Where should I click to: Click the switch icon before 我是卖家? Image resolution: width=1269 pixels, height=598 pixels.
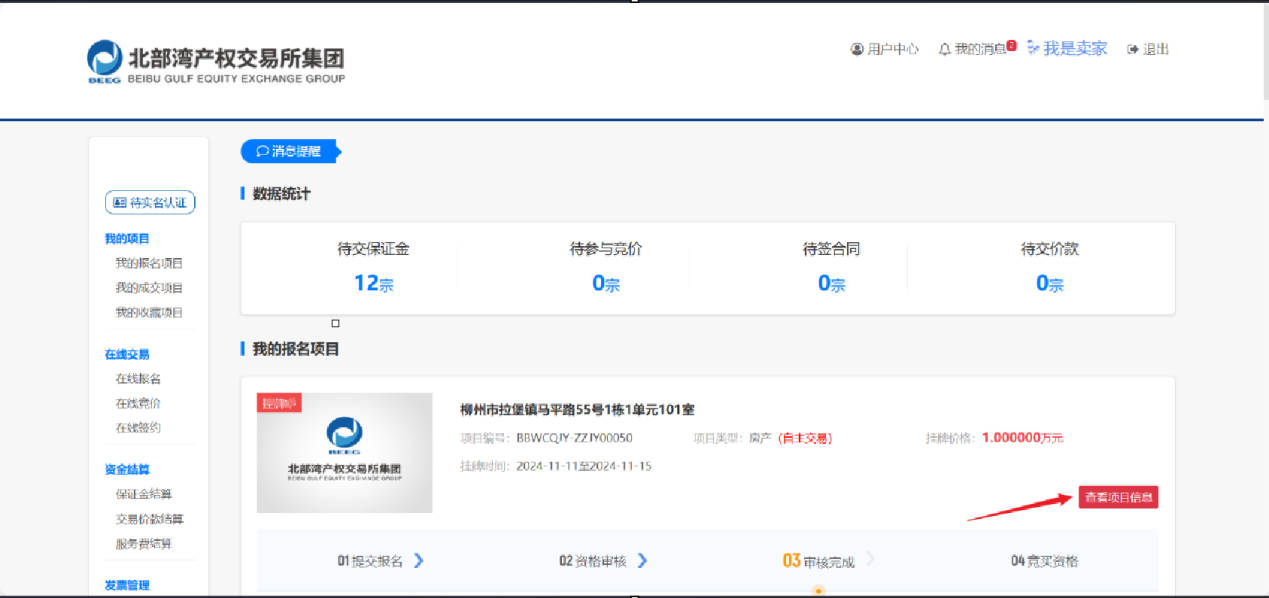(1034, 48)
